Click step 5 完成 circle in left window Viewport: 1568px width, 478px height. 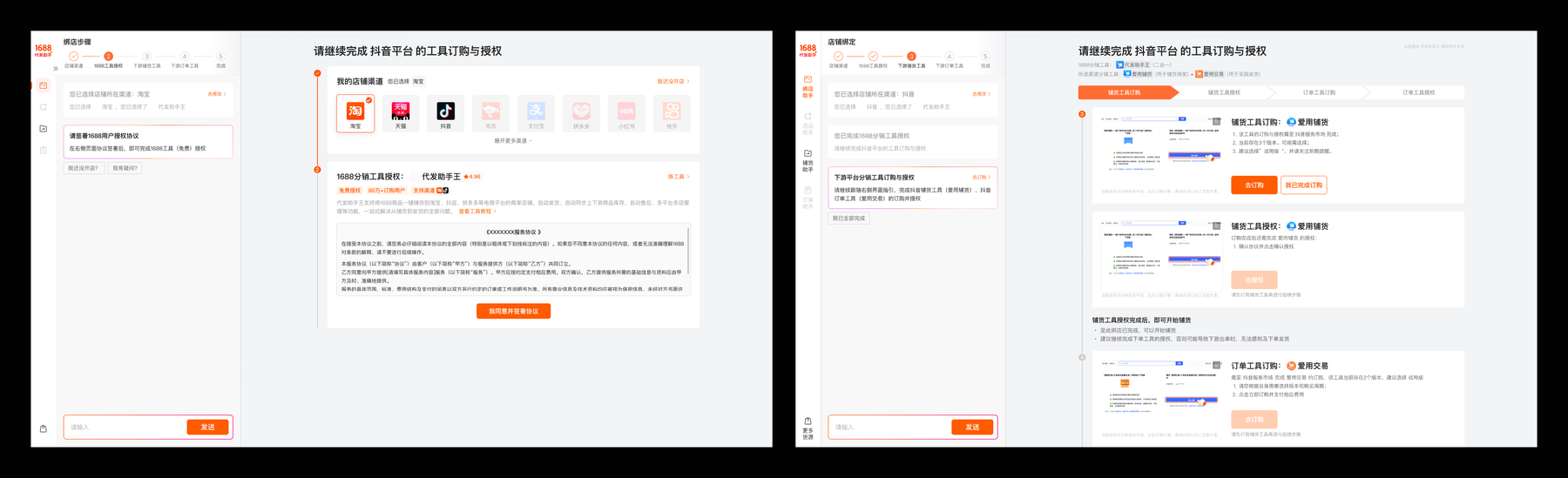click(220, 57)
